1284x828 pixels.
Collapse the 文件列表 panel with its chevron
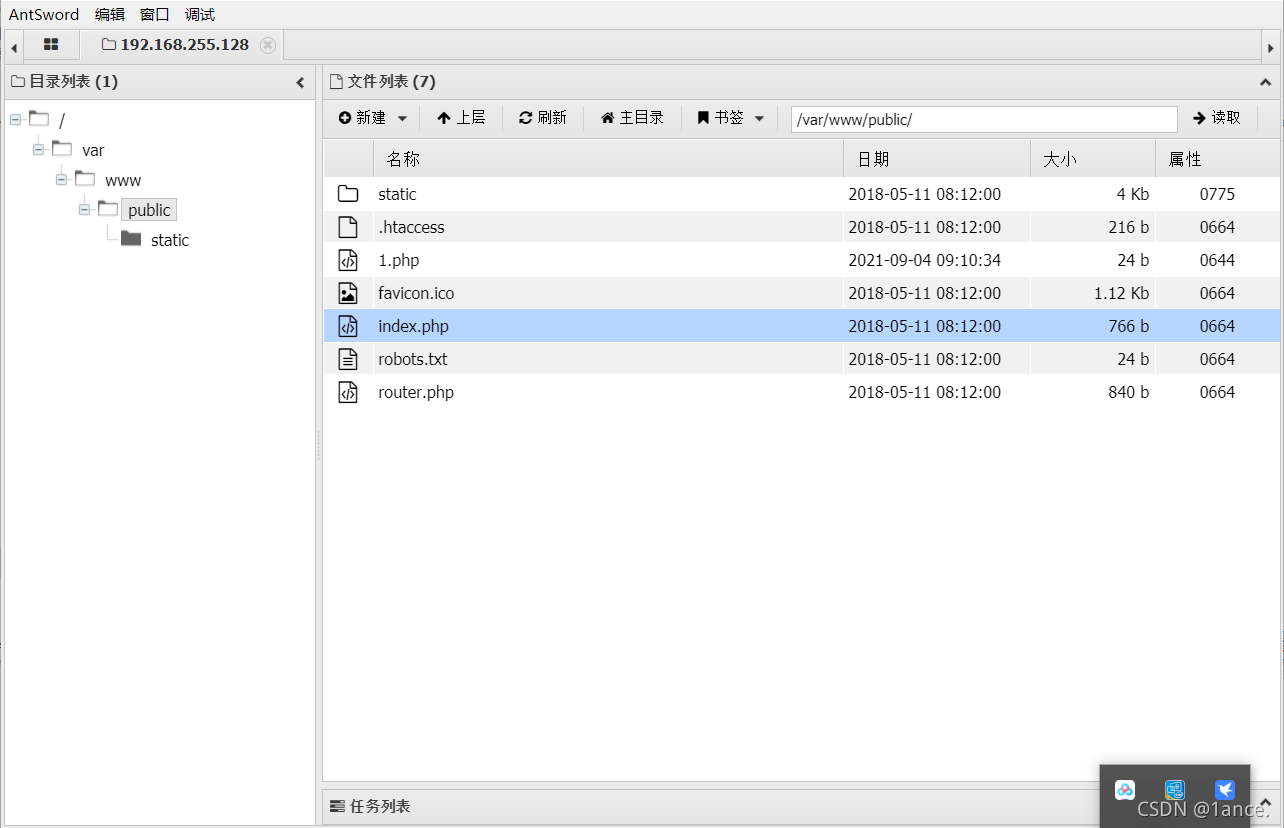coord(1265,82)
